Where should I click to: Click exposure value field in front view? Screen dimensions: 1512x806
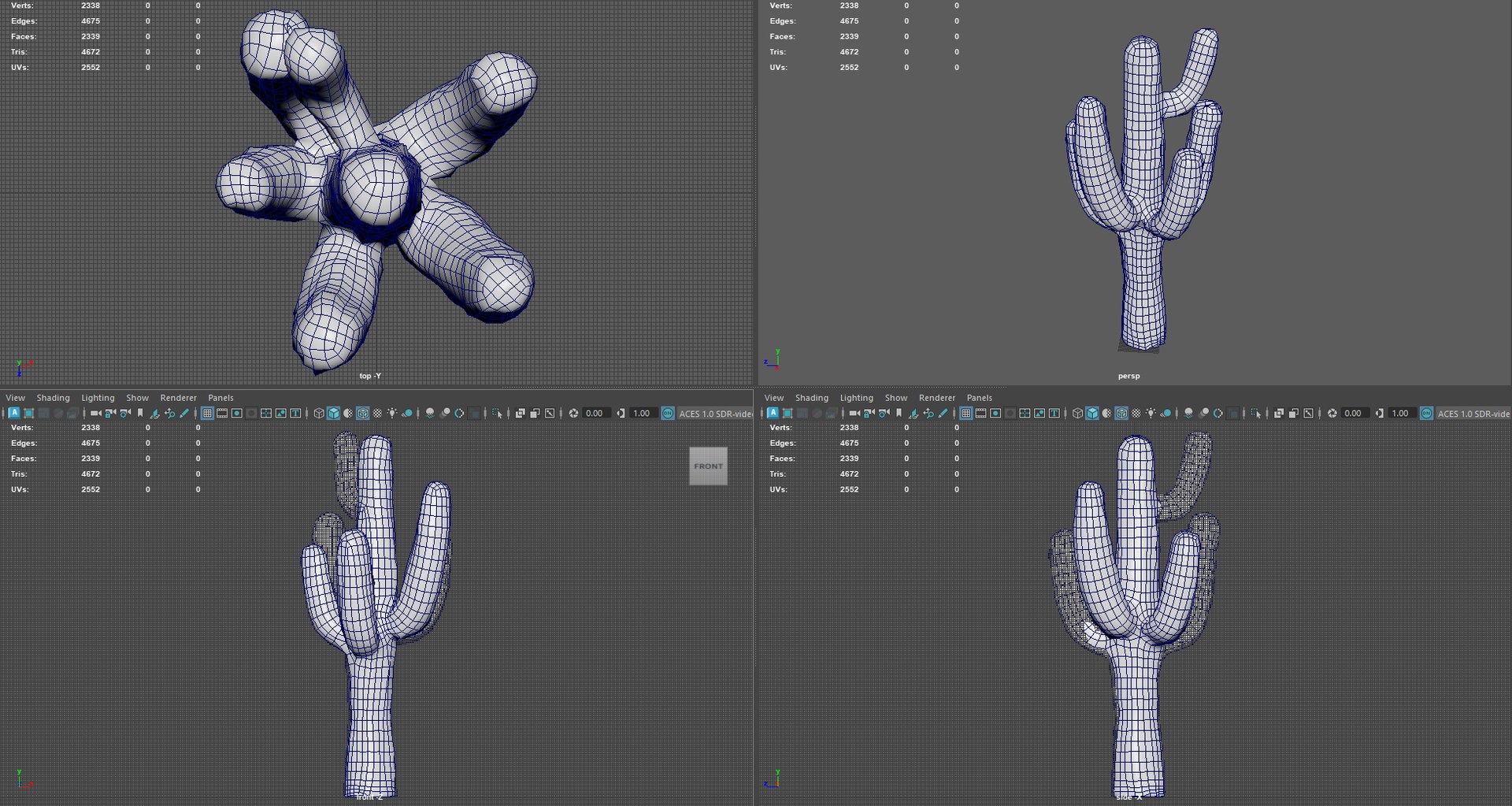pyautogui.click(x=595, y=414)
